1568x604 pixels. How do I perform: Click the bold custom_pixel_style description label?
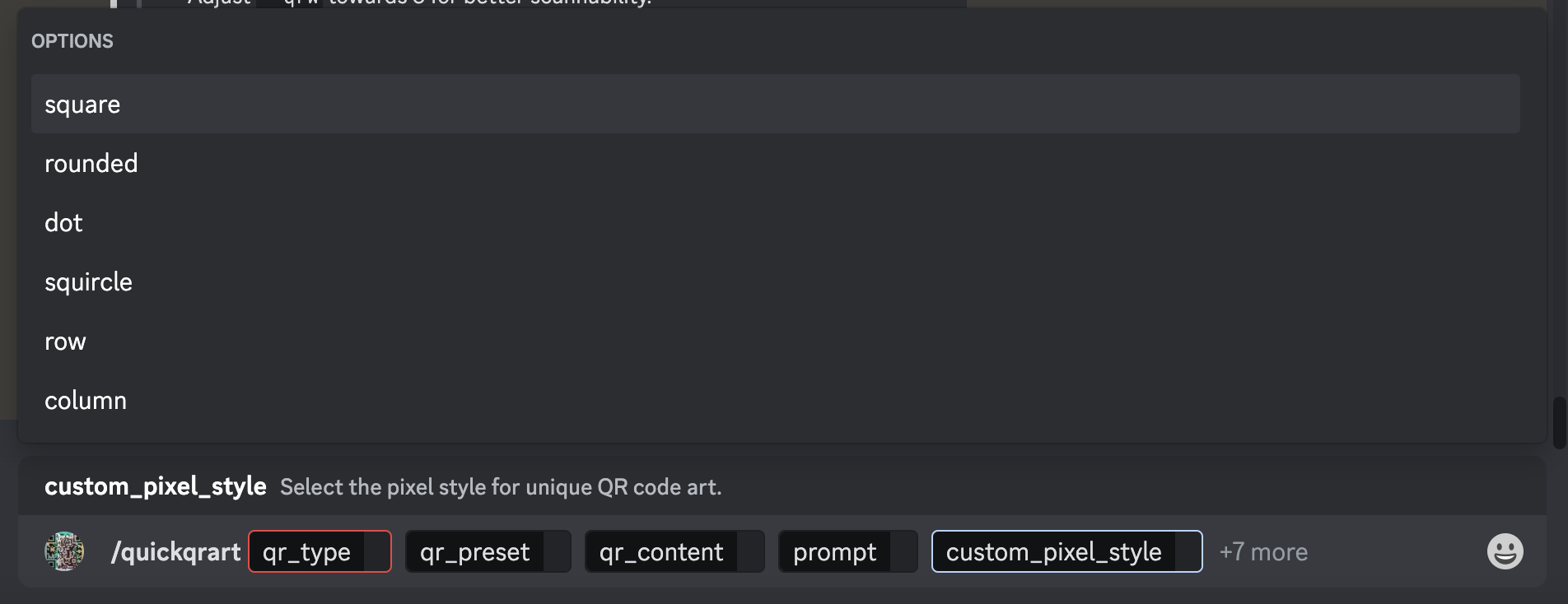[156, 486]
